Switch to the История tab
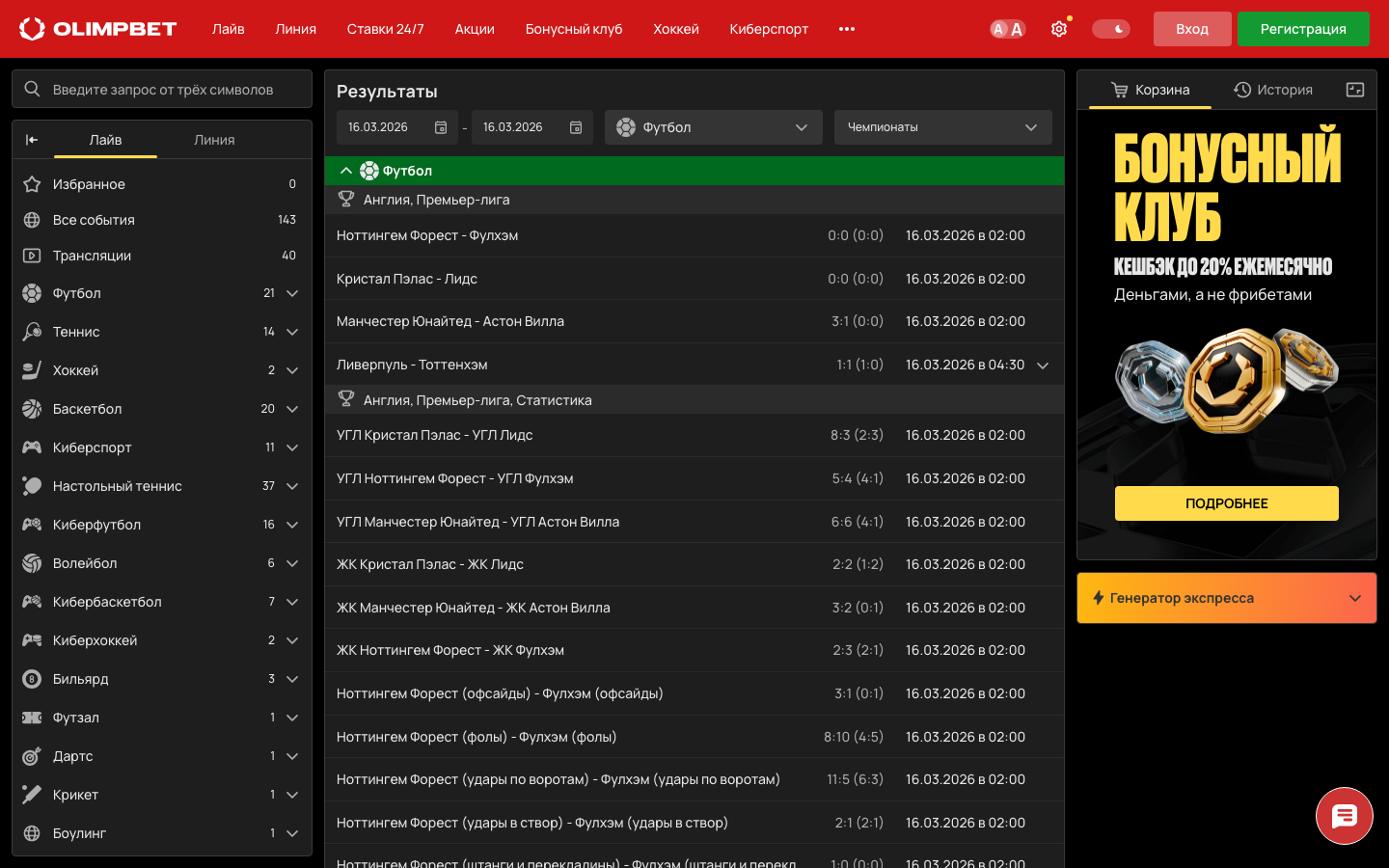Screen dimensions: 1389x868 tap(1273, 90)
